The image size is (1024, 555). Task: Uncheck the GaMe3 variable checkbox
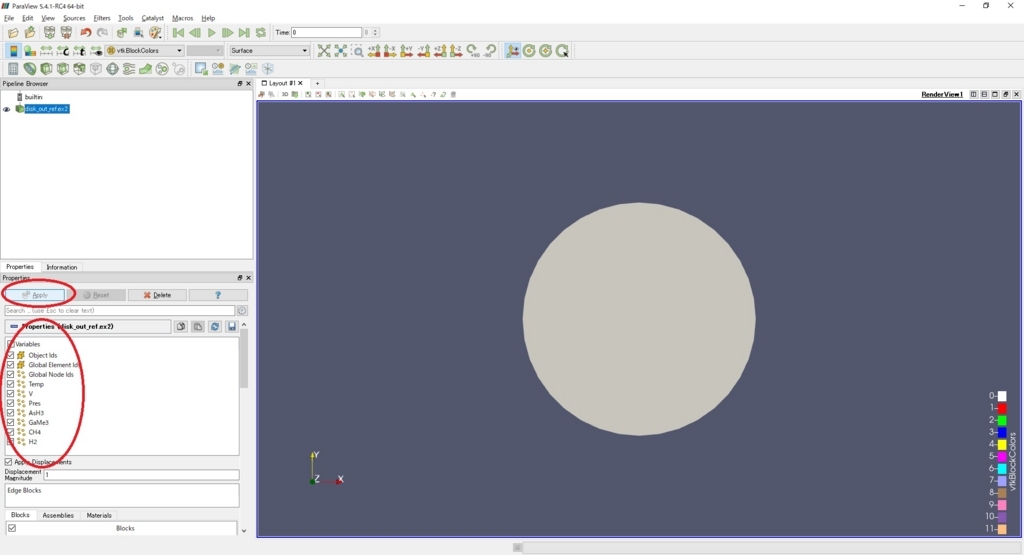(10, 422)
